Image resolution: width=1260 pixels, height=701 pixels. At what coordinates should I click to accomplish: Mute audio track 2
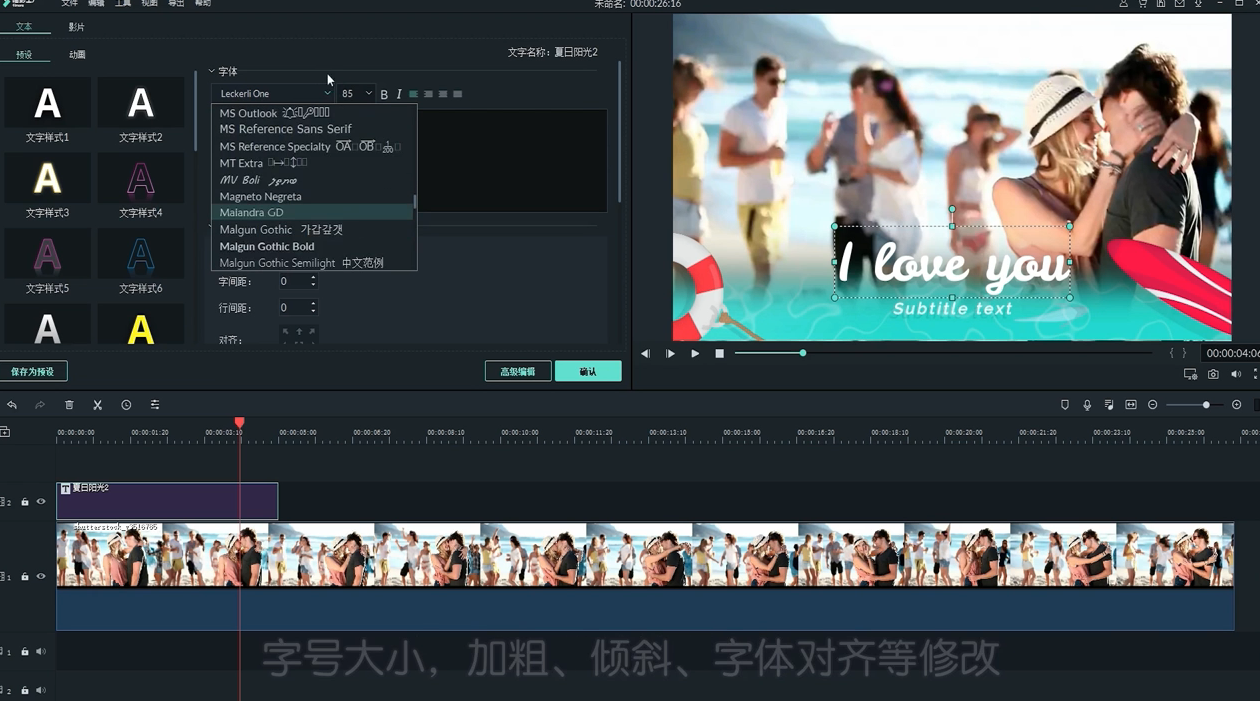(x=41, y=690)
